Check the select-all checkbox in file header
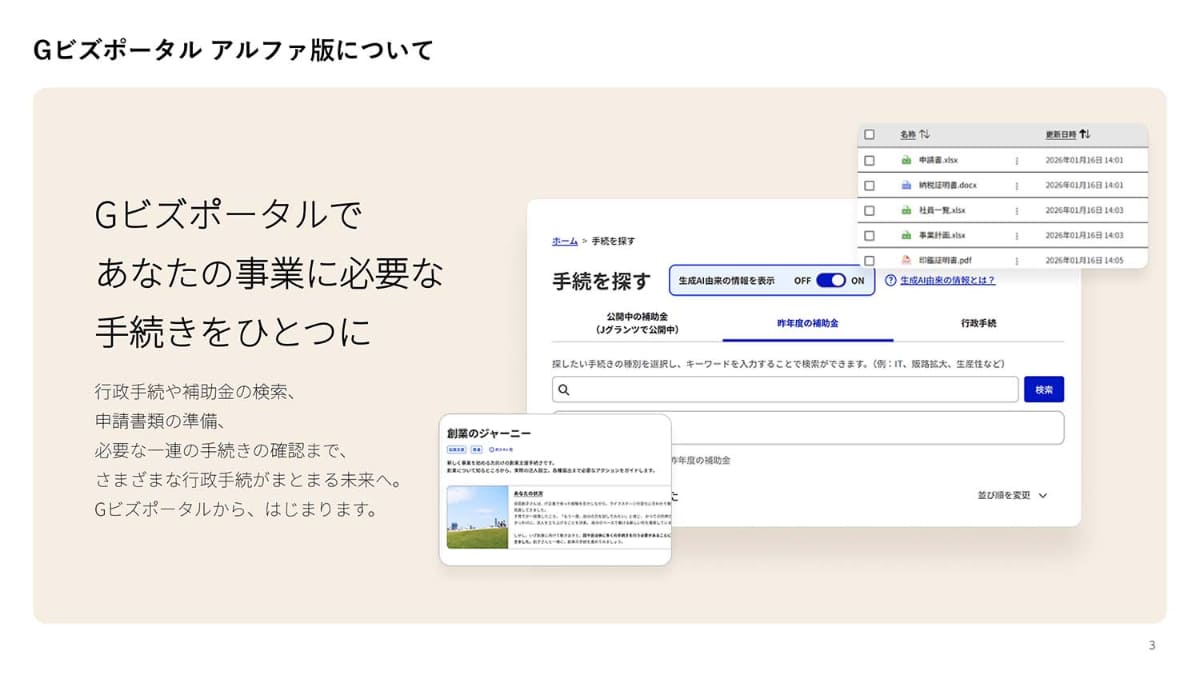This screenshot has width=1200, height=675. pyautogui.click(x=869, y=134)
